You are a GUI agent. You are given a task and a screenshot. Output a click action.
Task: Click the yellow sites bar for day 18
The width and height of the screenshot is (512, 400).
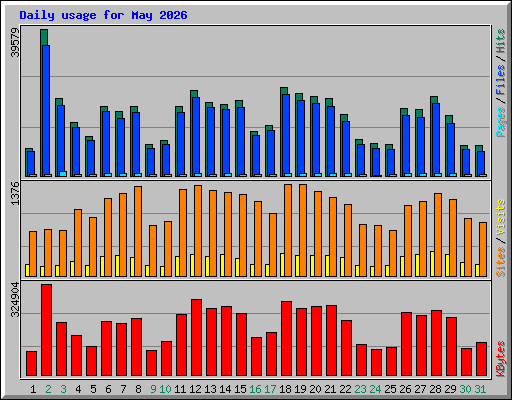coord(282,265)
